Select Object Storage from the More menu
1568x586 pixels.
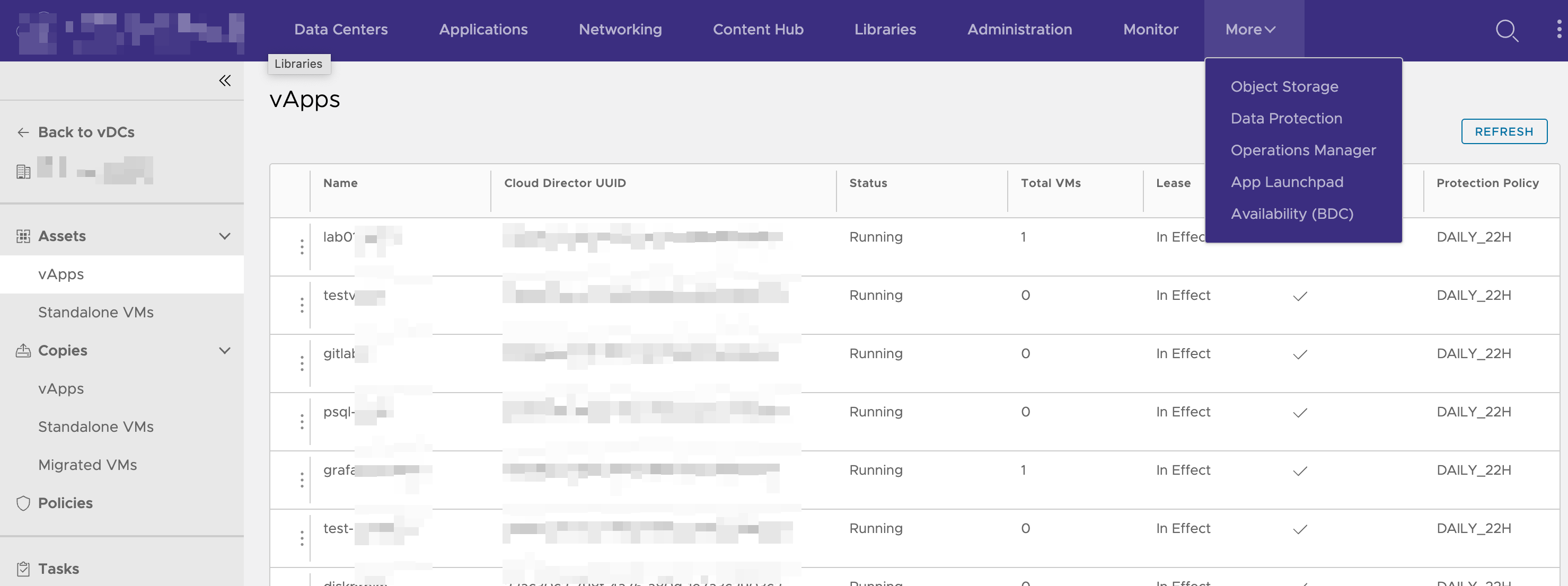(1284, 86)
